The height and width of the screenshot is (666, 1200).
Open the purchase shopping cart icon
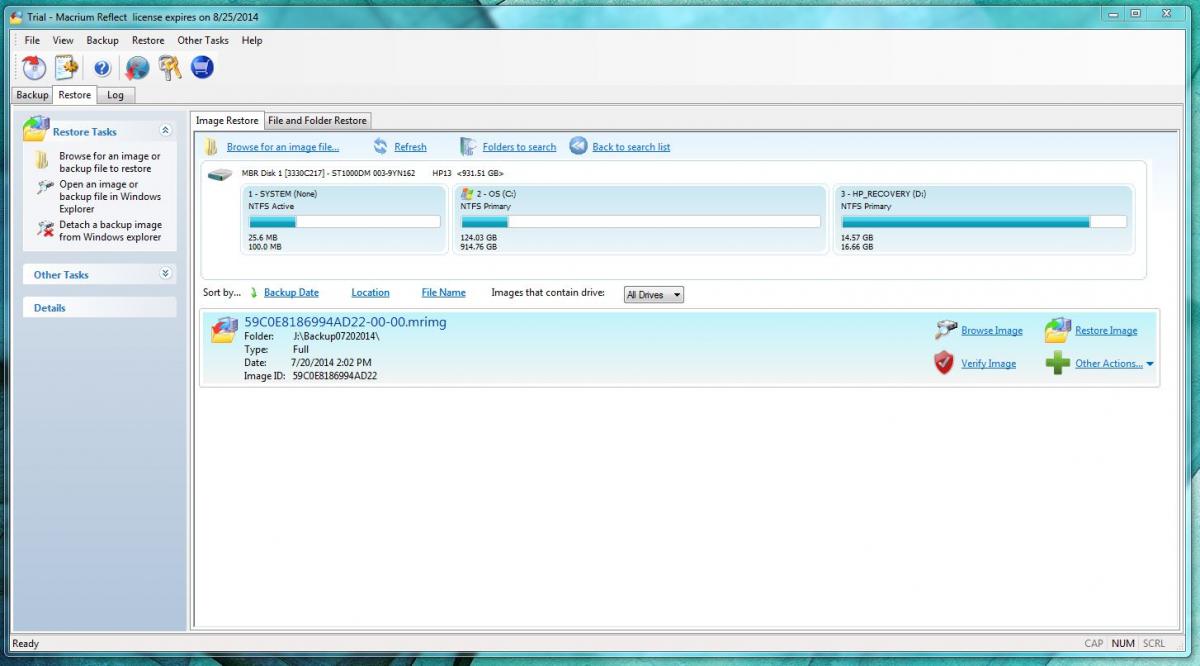coord(202,67)
